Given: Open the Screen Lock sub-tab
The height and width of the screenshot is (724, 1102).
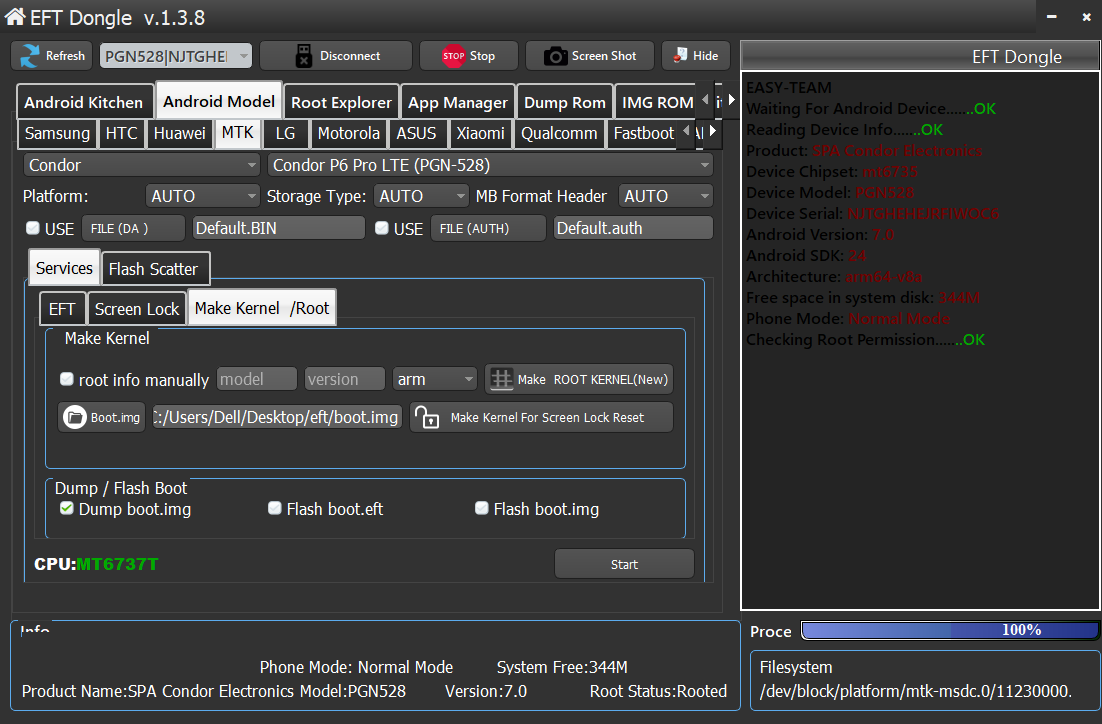Looking at the screenshot, I should (x=137, y=309).
